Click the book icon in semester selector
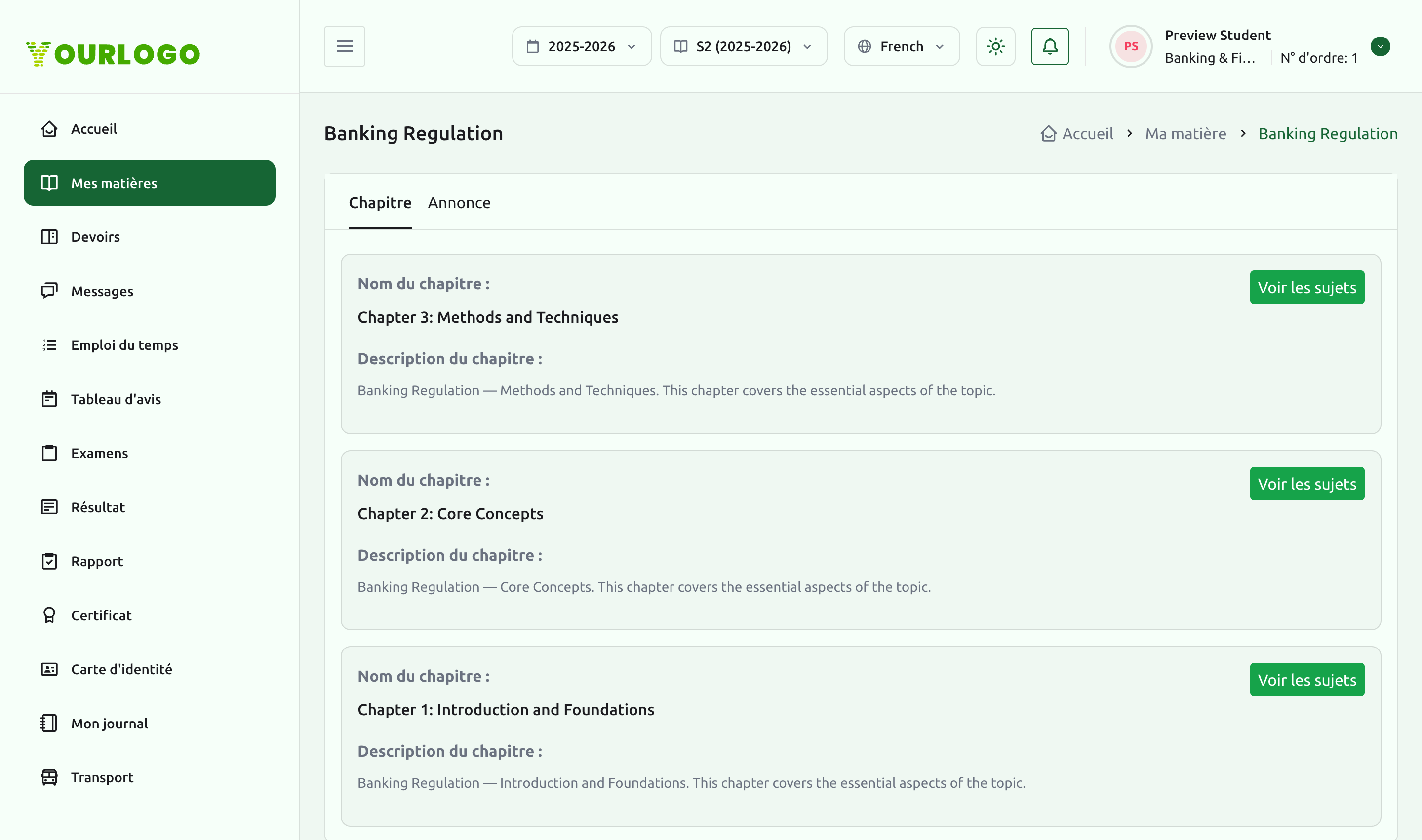Screen dimensions: 1422x840 (x=681, y=46)
